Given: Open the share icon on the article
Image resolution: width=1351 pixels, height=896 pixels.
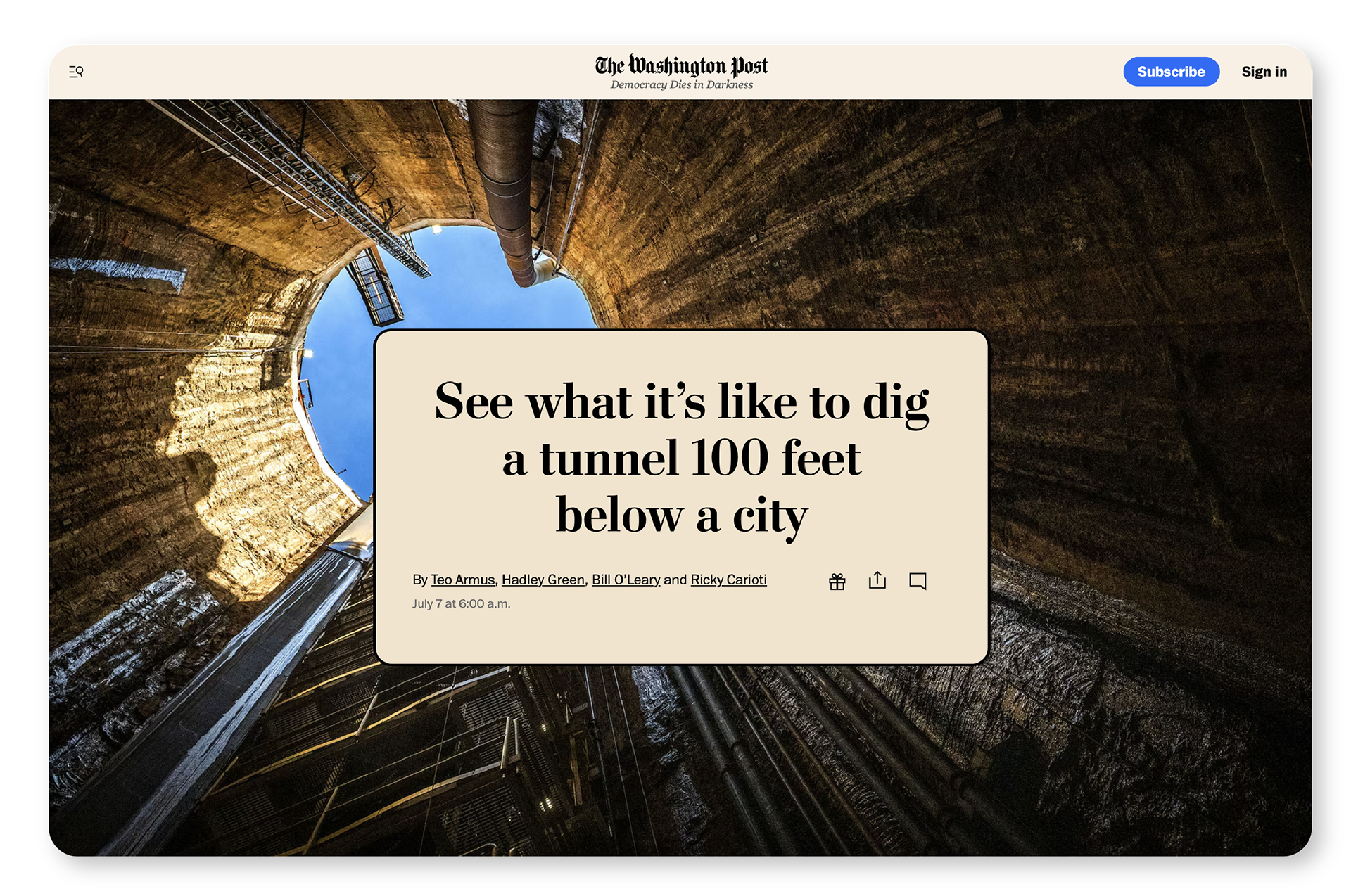Looking at the screenshot, I should click(877, 580).
